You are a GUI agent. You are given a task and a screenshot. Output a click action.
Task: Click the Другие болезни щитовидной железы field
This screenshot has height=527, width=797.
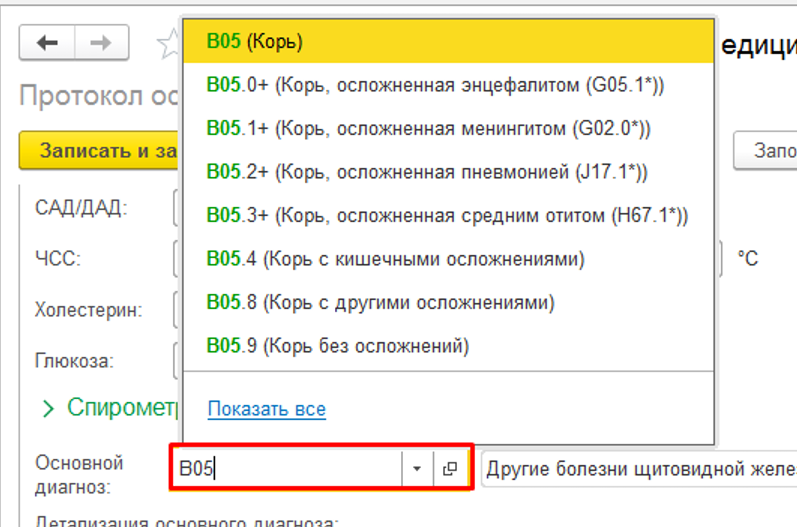tap(638, 469)
